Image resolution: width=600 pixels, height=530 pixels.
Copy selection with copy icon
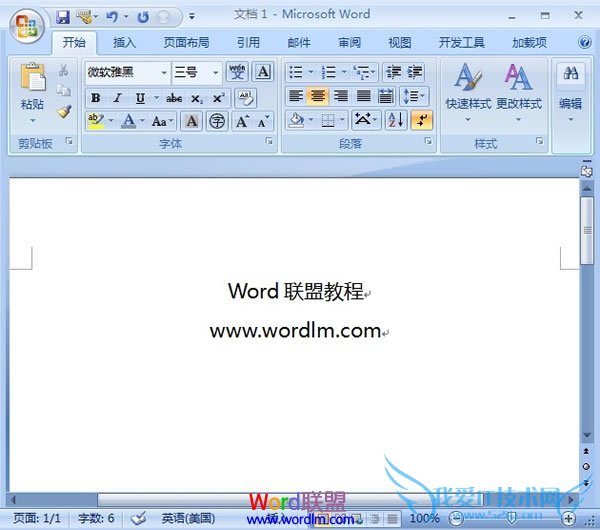64,90
